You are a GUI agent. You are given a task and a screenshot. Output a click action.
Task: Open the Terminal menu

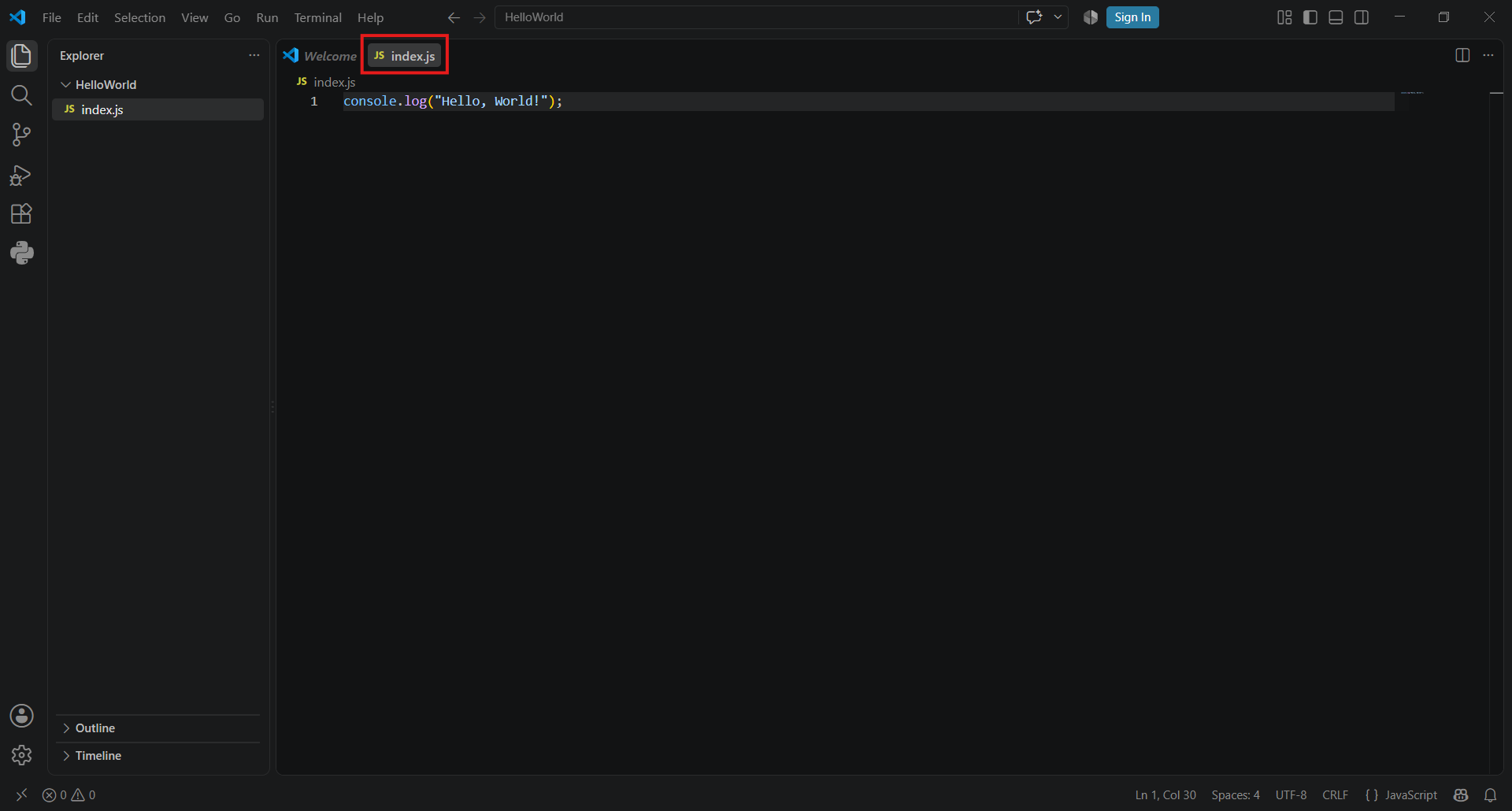[317, 17]
